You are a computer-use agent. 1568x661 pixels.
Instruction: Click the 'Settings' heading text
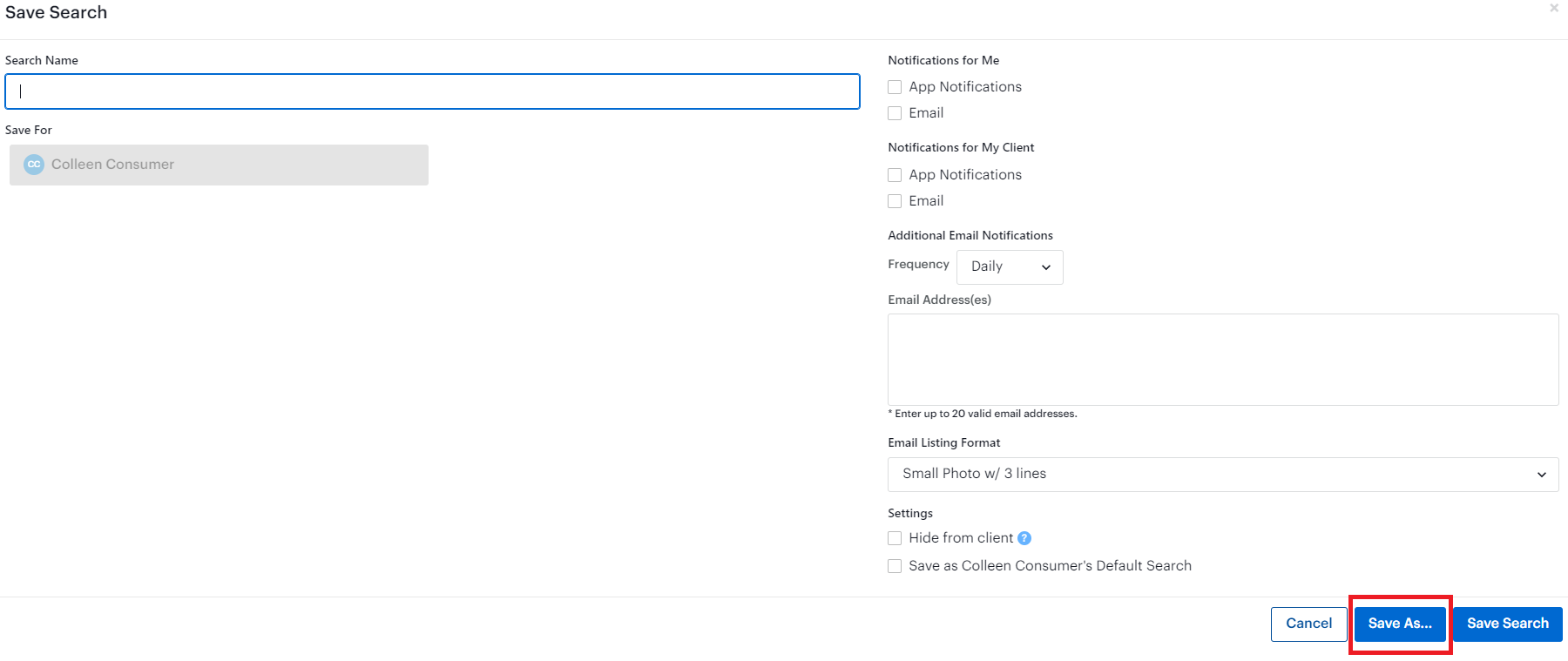[x=910, y=513]
